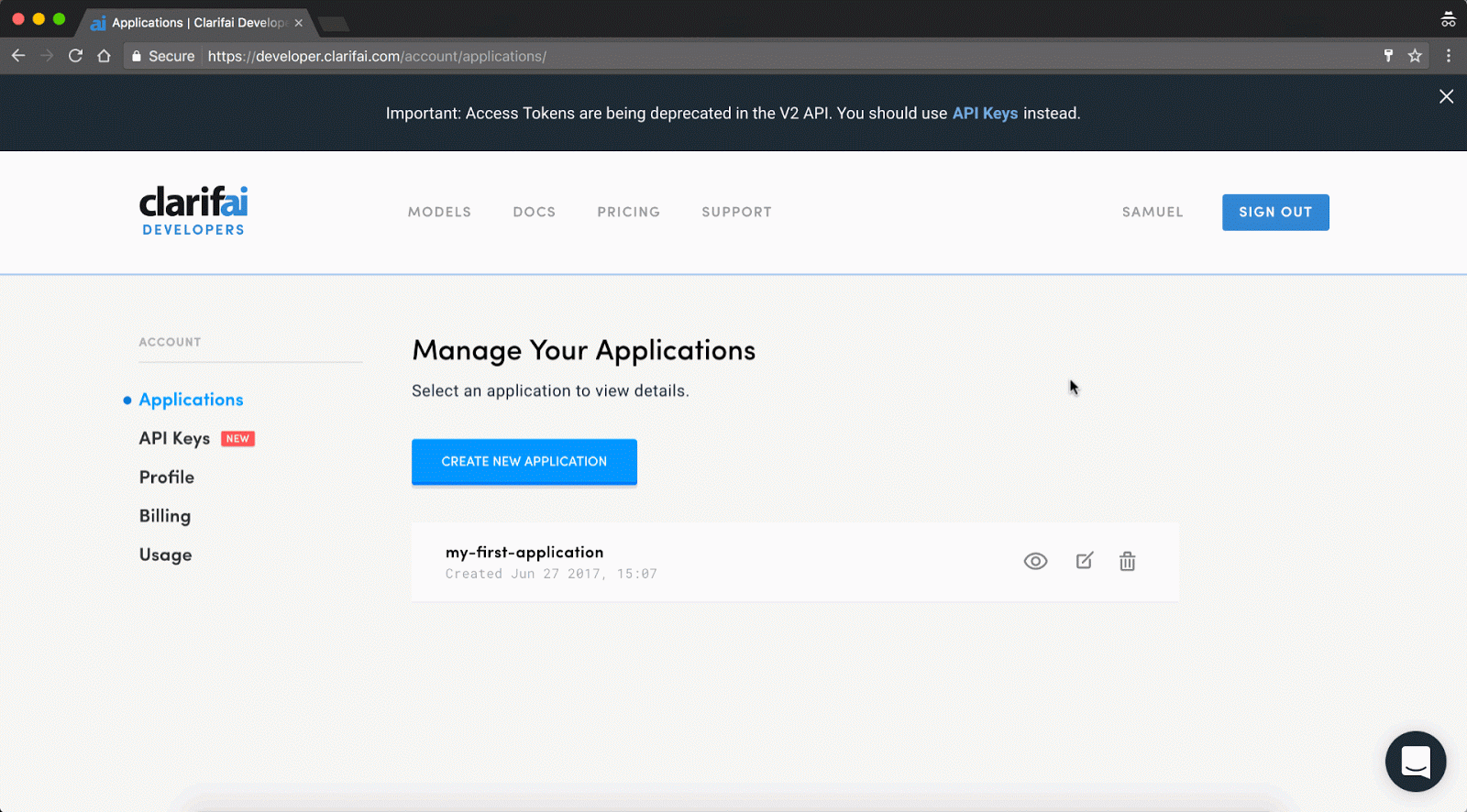Viewport: 1467px width, 812px height.
Task: Go to browser home page
Action: pyautogui.click(x=104, y=56)
